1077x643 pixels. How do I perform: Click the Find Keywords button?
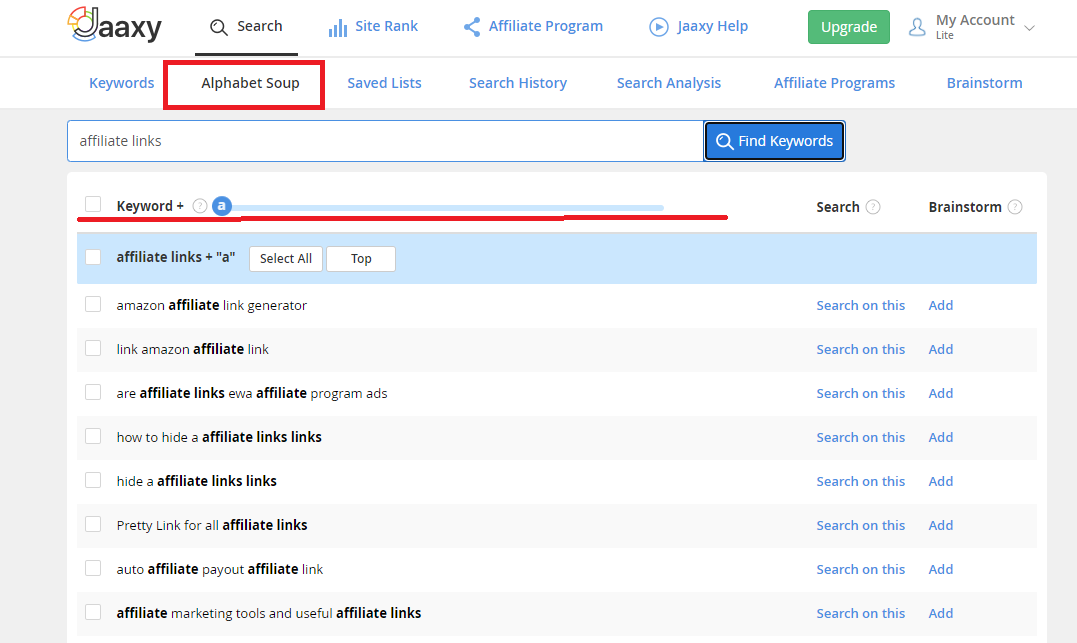pos(774,141)
